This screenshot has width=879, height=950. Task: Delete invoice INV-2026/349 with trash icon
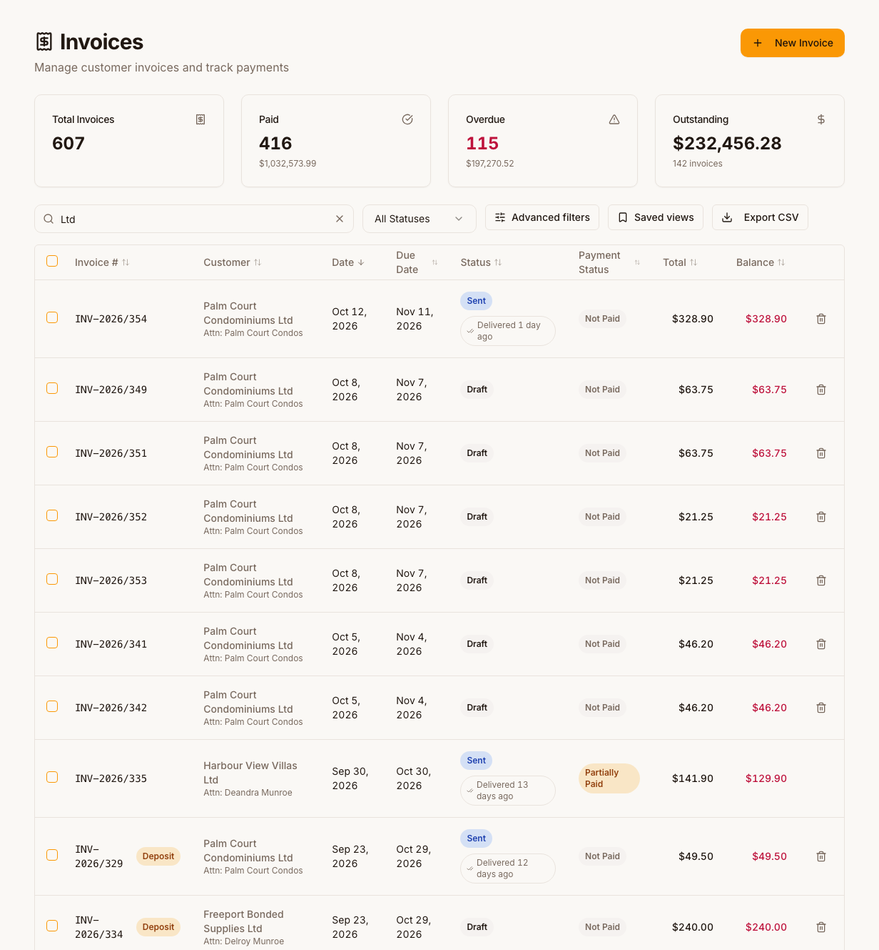821,390
